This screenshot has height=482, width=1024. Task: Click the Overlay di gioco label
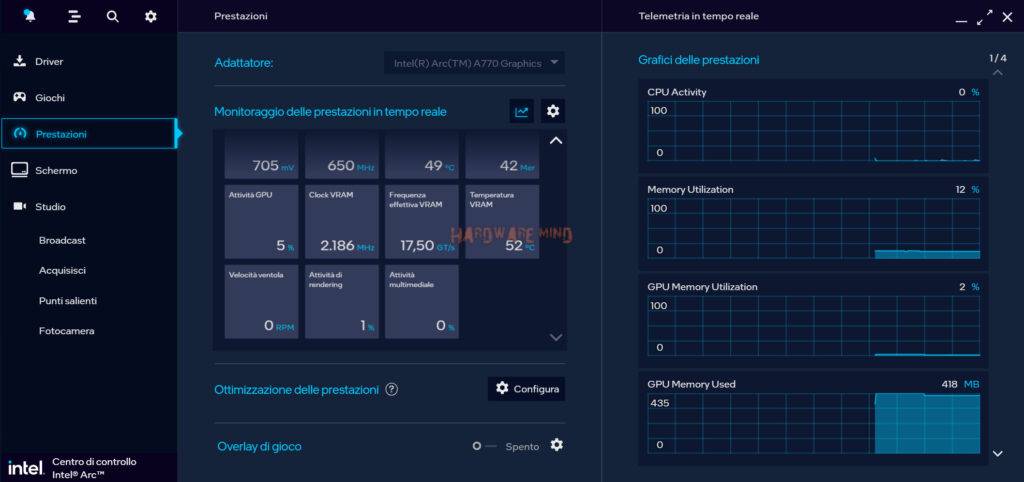(259, 447)
